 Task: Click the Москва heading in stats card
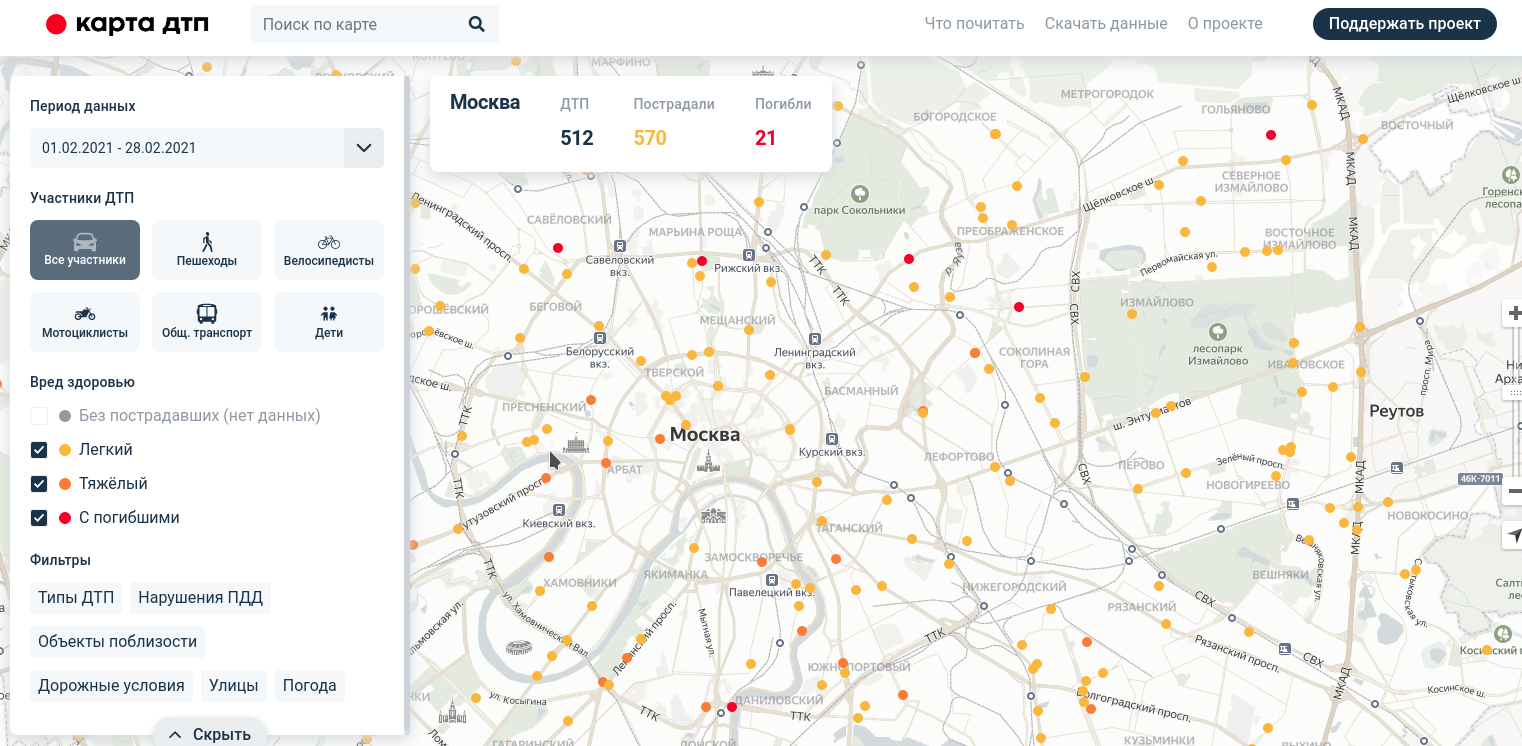pos(485,102)
